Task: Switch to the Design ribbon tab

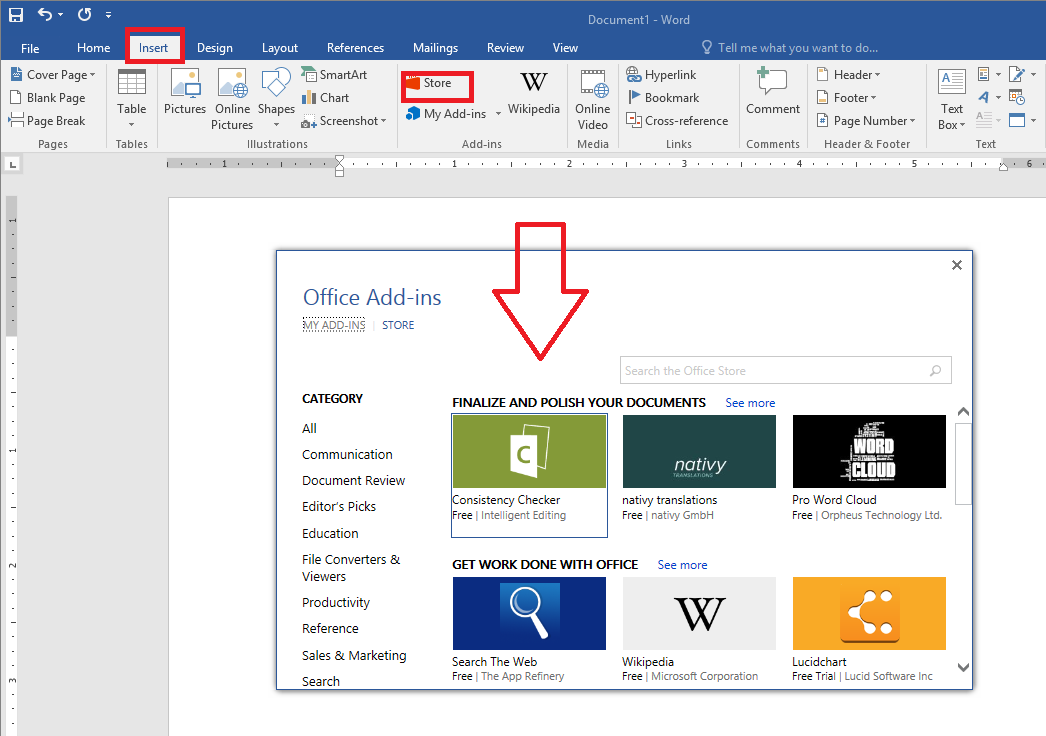Action: (x=214, y=48)
